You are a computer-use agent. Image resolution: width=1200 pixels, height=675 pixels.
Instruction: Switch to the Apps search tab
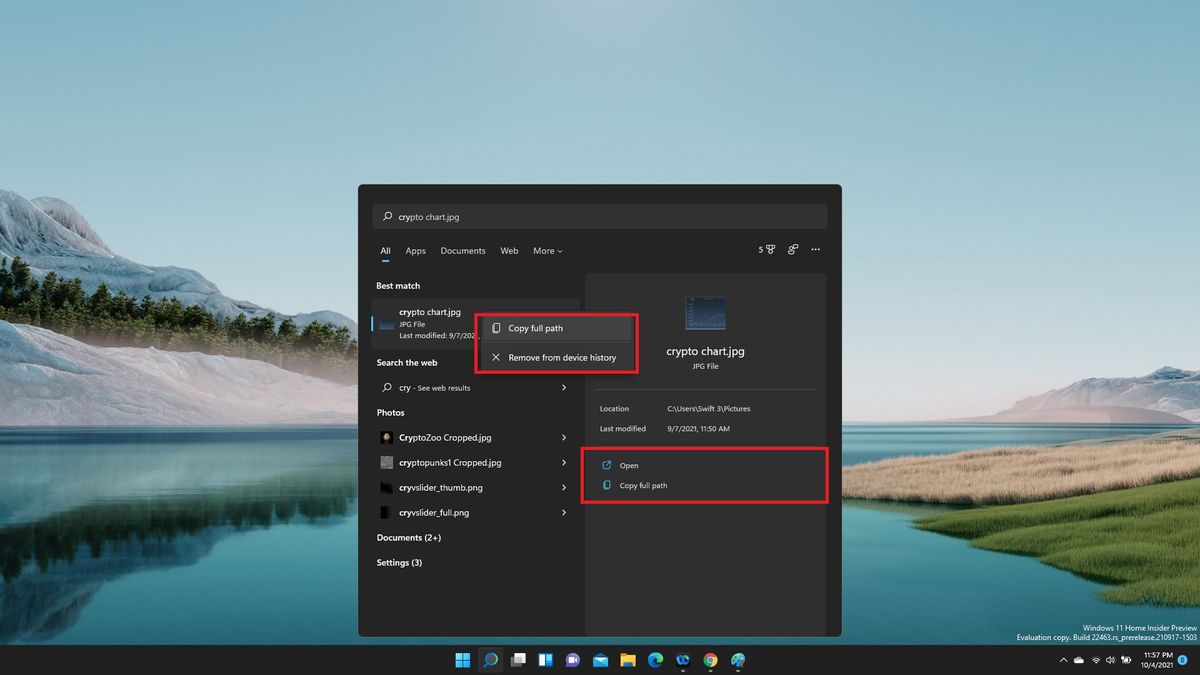point(416,251)
